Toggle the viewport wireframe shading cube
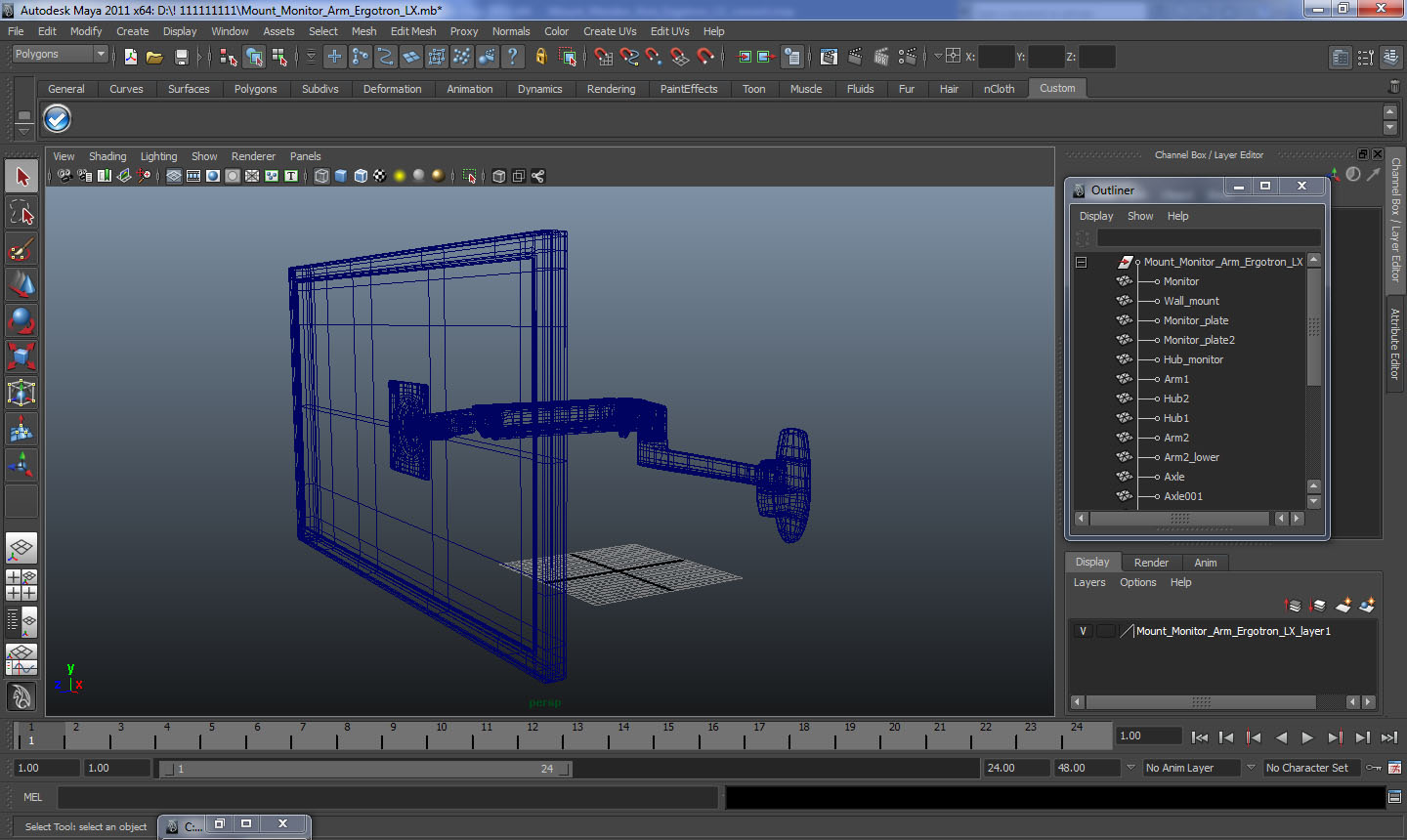Screen dimensions: 1407x840 pos(321,176)
